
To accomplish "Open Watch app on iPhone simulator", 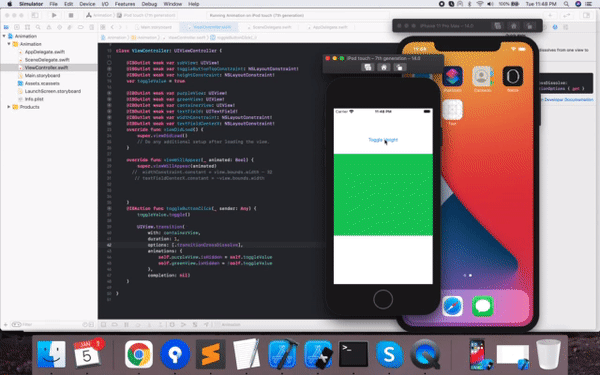I will coord(513,76).
